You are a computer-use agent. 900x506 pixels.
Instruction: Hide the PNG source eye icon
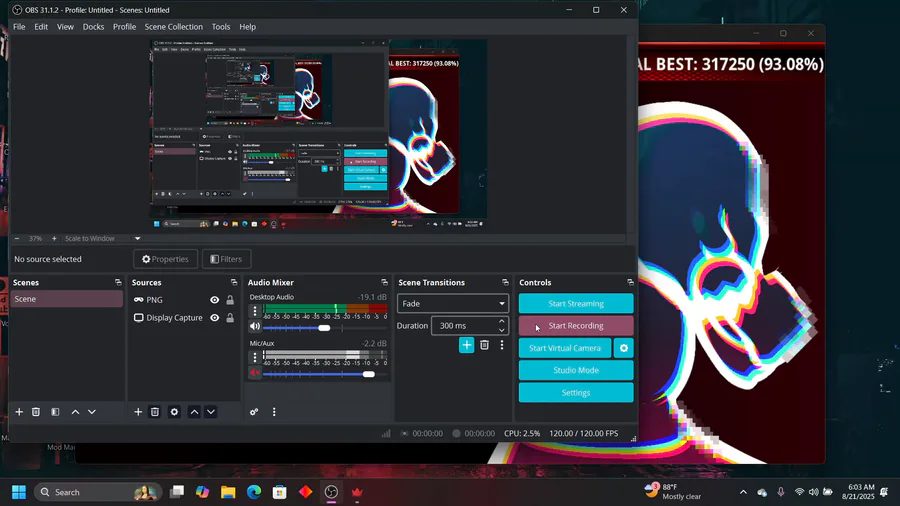click(x=215, y=300)
